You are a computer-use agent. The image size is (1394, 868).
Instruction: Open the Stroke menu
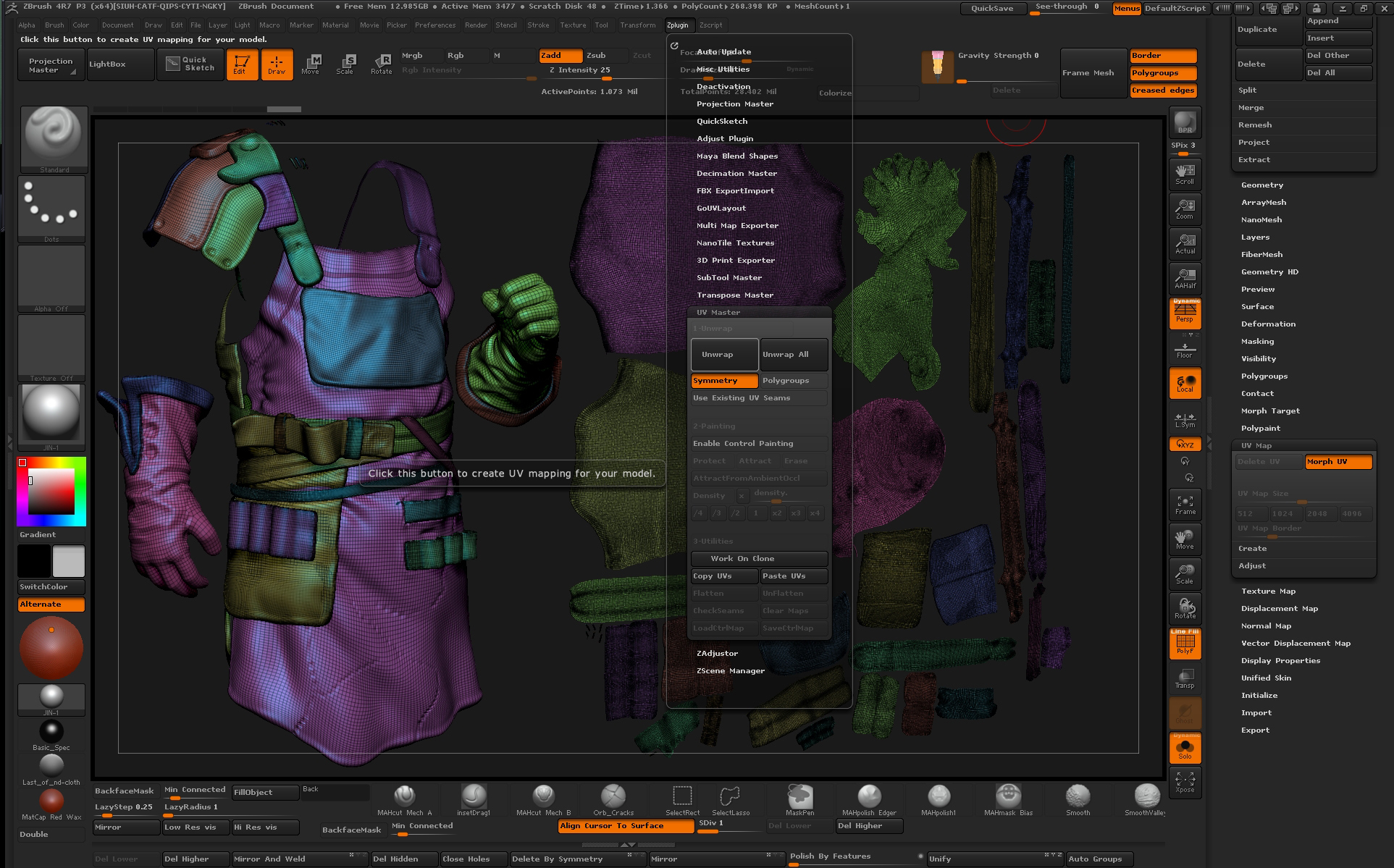(x=538, y=25)
